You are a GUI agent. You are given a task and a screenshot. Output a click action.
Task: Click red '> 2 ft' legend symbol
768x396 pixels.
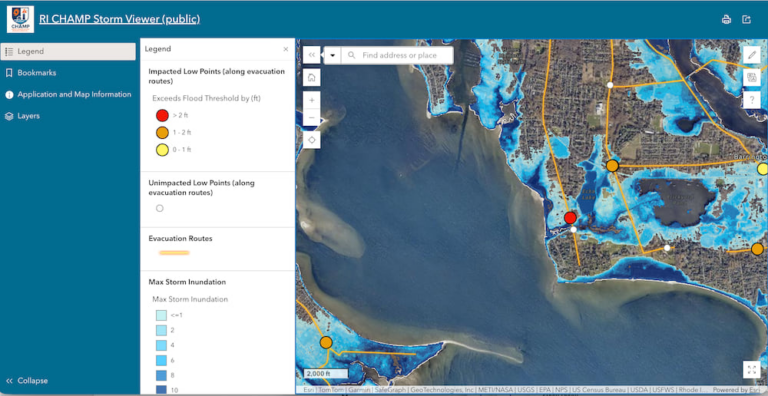(x=162, y=115)
